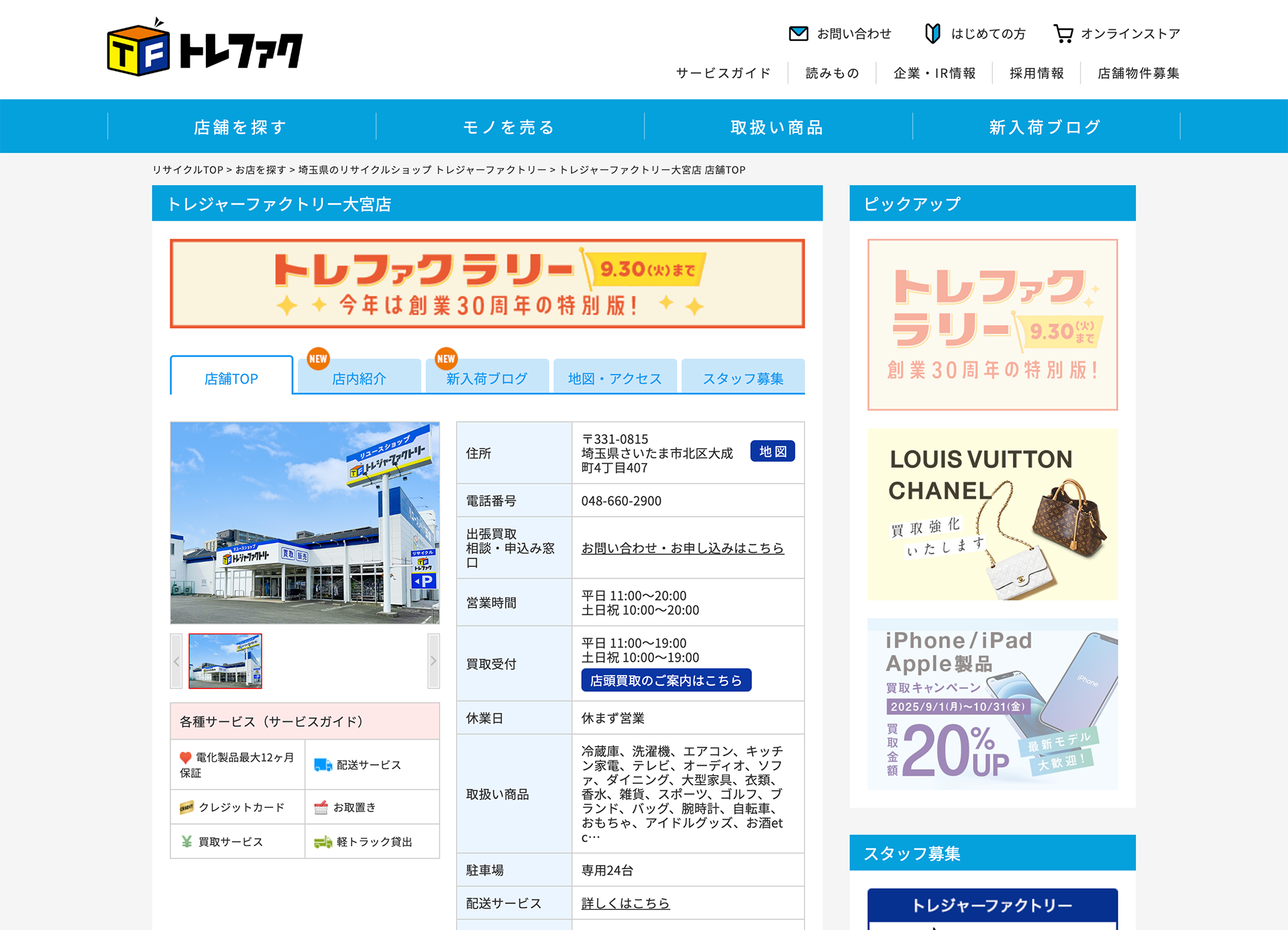Open the shopping cart オンラインストア icon
This screenshot has height=930, width=1288.
(x=1063, y=34)
